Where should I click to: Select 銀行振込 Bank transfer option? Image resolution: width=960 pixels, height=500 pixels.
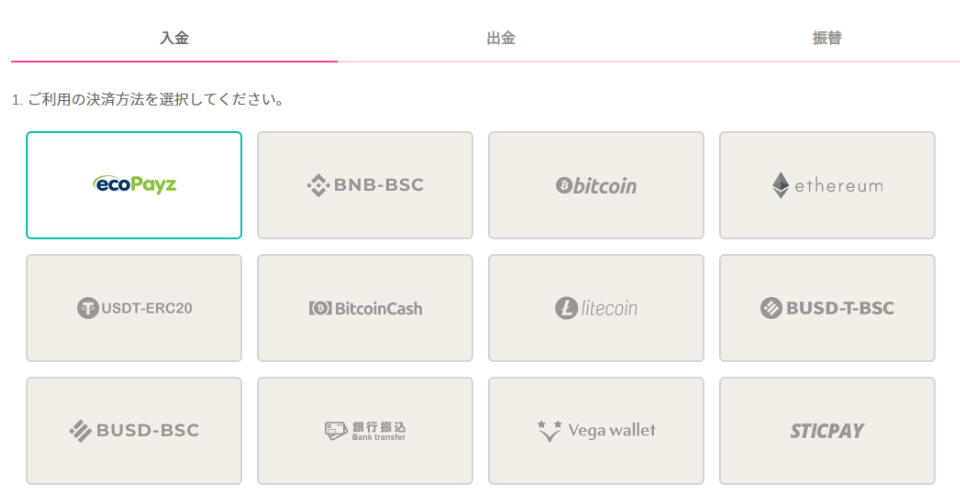pos(365,431)
